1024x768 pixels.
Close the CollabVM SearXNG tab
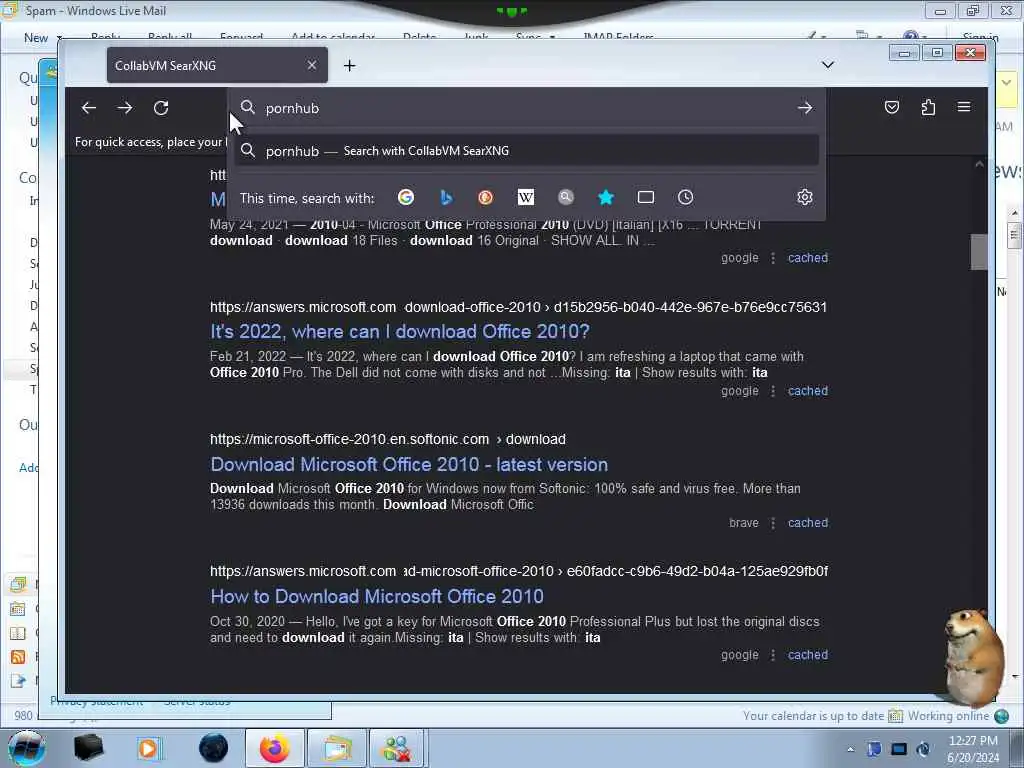[312, 65]
